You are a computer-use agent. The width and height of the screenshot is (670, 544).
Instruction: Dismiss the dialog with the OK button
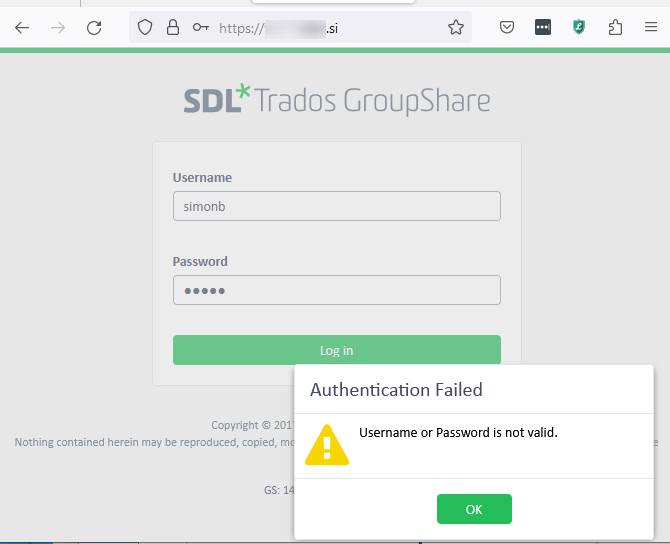coord(474,509)
